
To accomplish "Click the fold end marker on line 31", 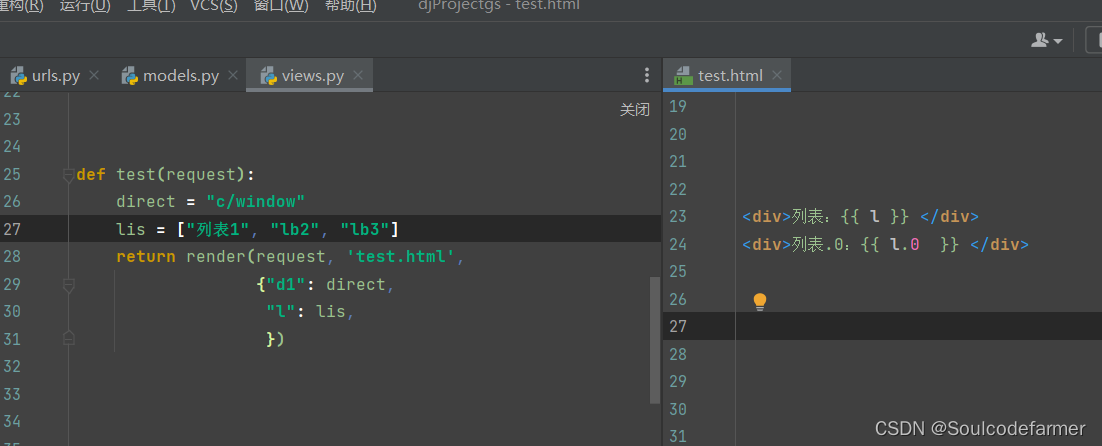I will [69, 339].
